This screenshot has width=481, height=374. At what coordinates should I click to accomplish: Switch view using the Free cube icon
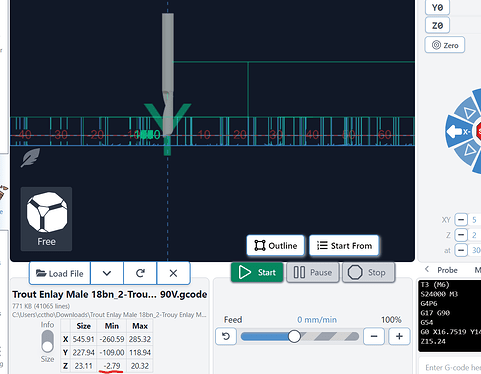(46, 219)
